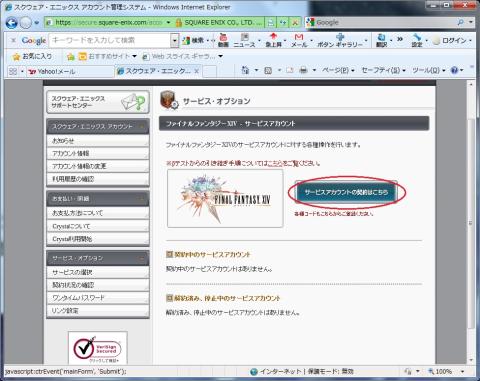Open the お気に入り Favorites star button
The image size is (480, 381).
[x=32, y=56]
